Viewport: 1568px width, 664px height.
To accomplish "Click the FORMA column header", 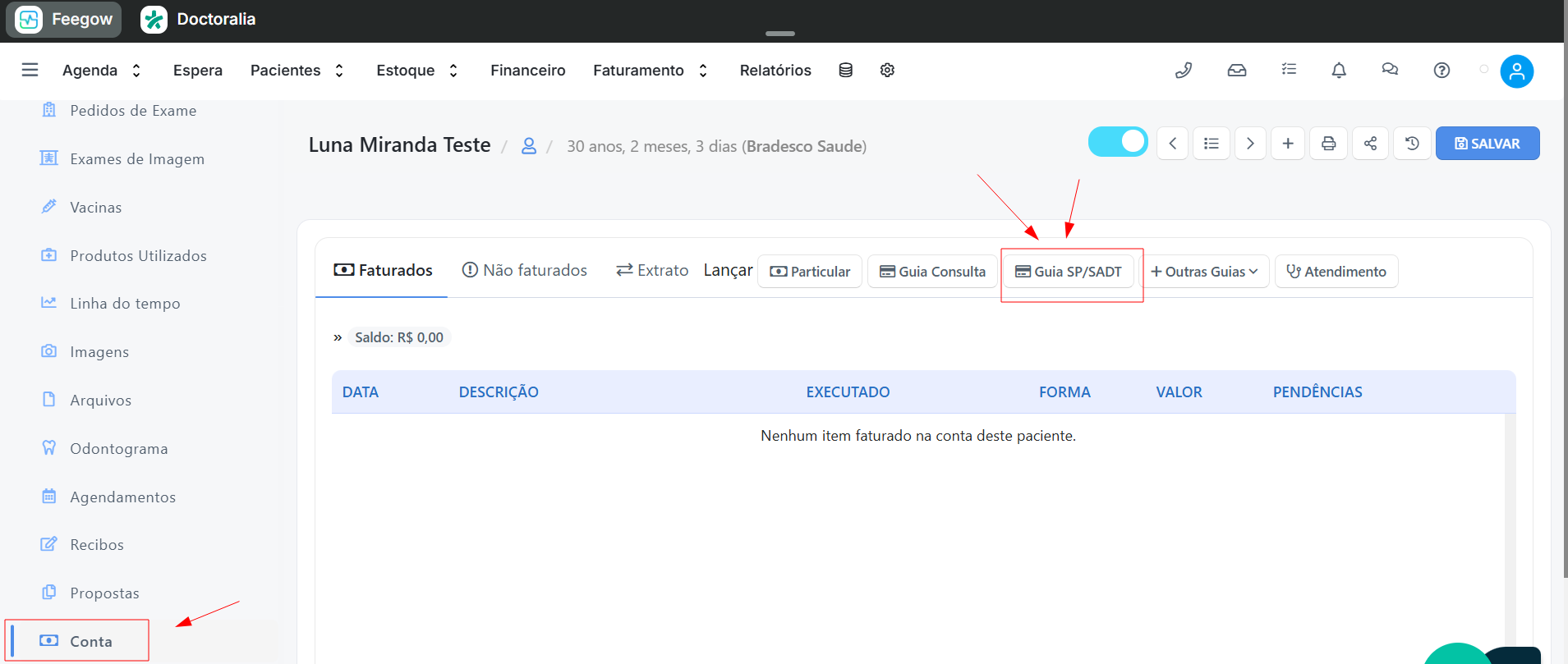I will [x=1064, y=392].
